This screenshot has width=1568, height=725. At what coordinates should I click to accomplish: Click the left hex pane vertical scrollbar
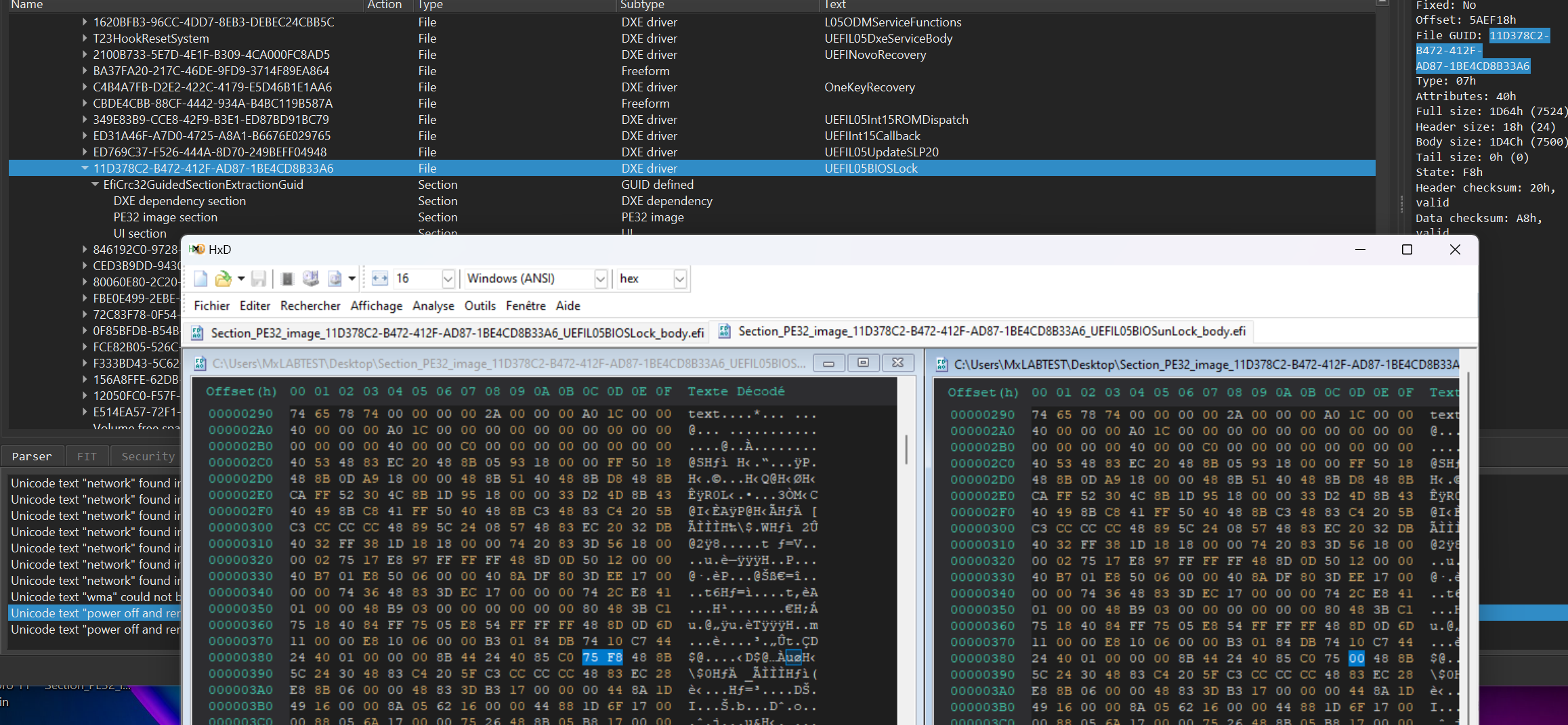906,449
